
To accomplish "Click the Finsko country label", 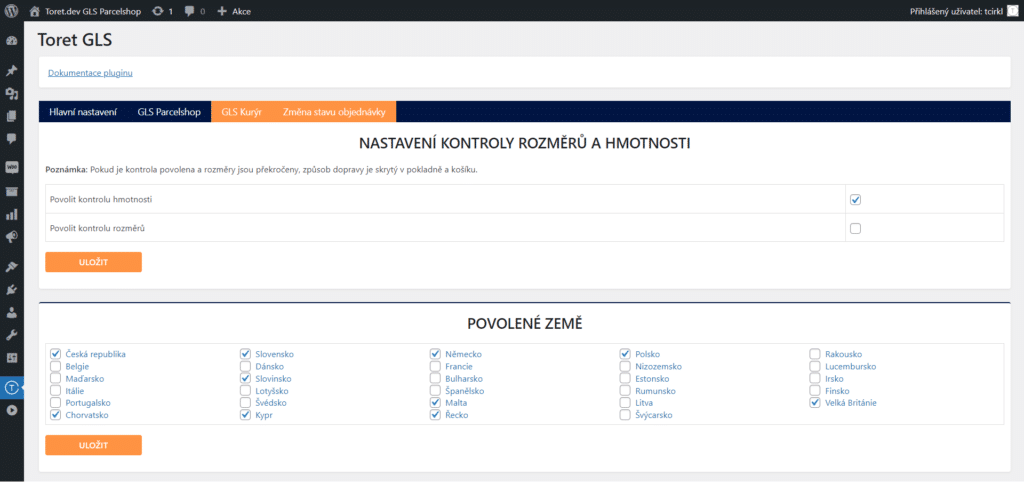I will click(839, 391).
